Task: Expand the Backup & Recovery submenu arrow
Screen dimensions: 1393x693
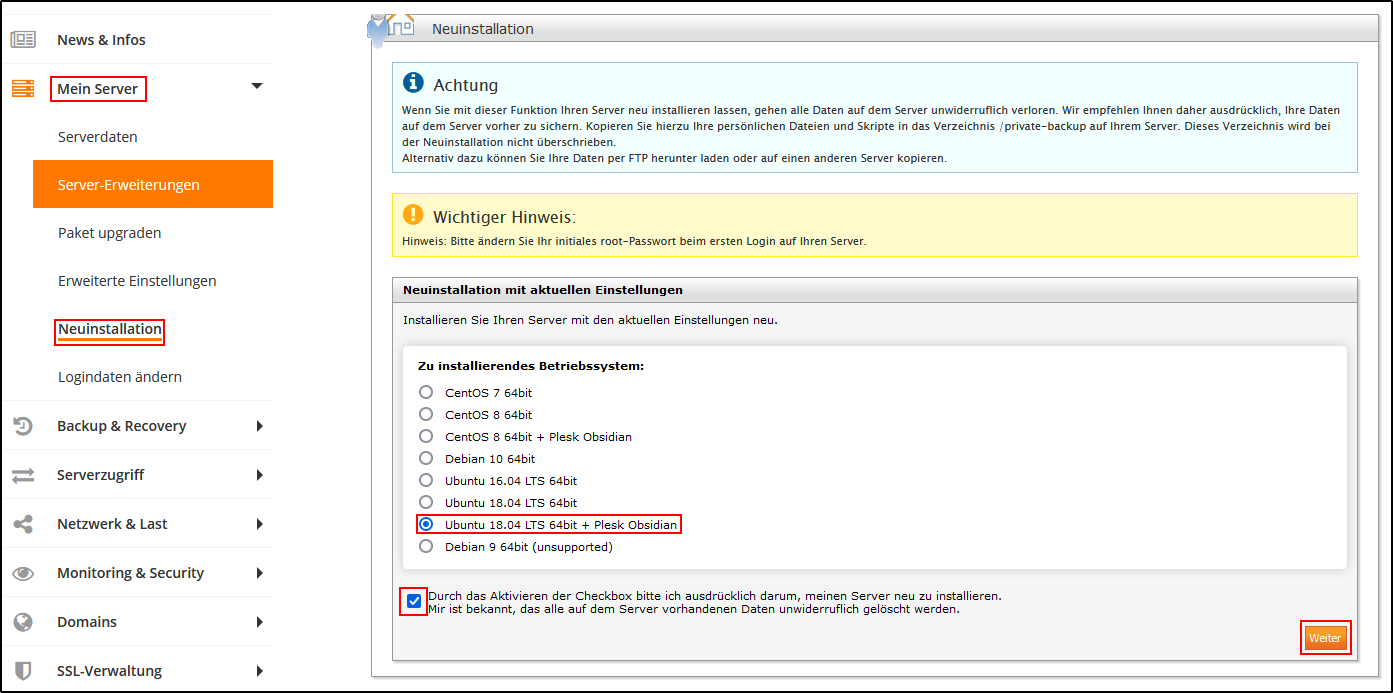Action: (259, 426)
